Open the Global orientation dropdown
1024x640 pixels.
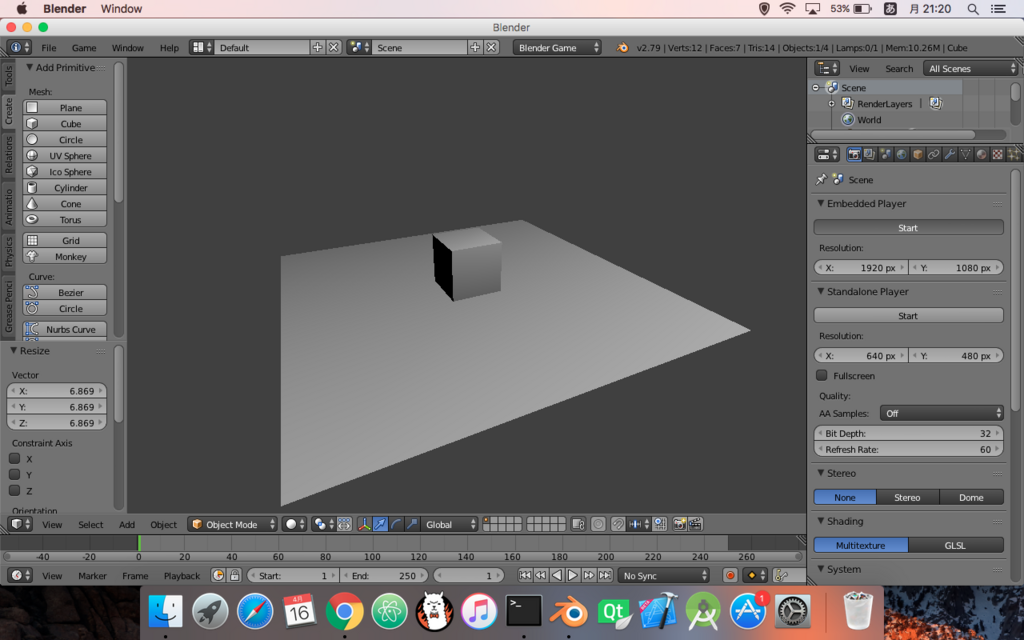pos(449,524)
